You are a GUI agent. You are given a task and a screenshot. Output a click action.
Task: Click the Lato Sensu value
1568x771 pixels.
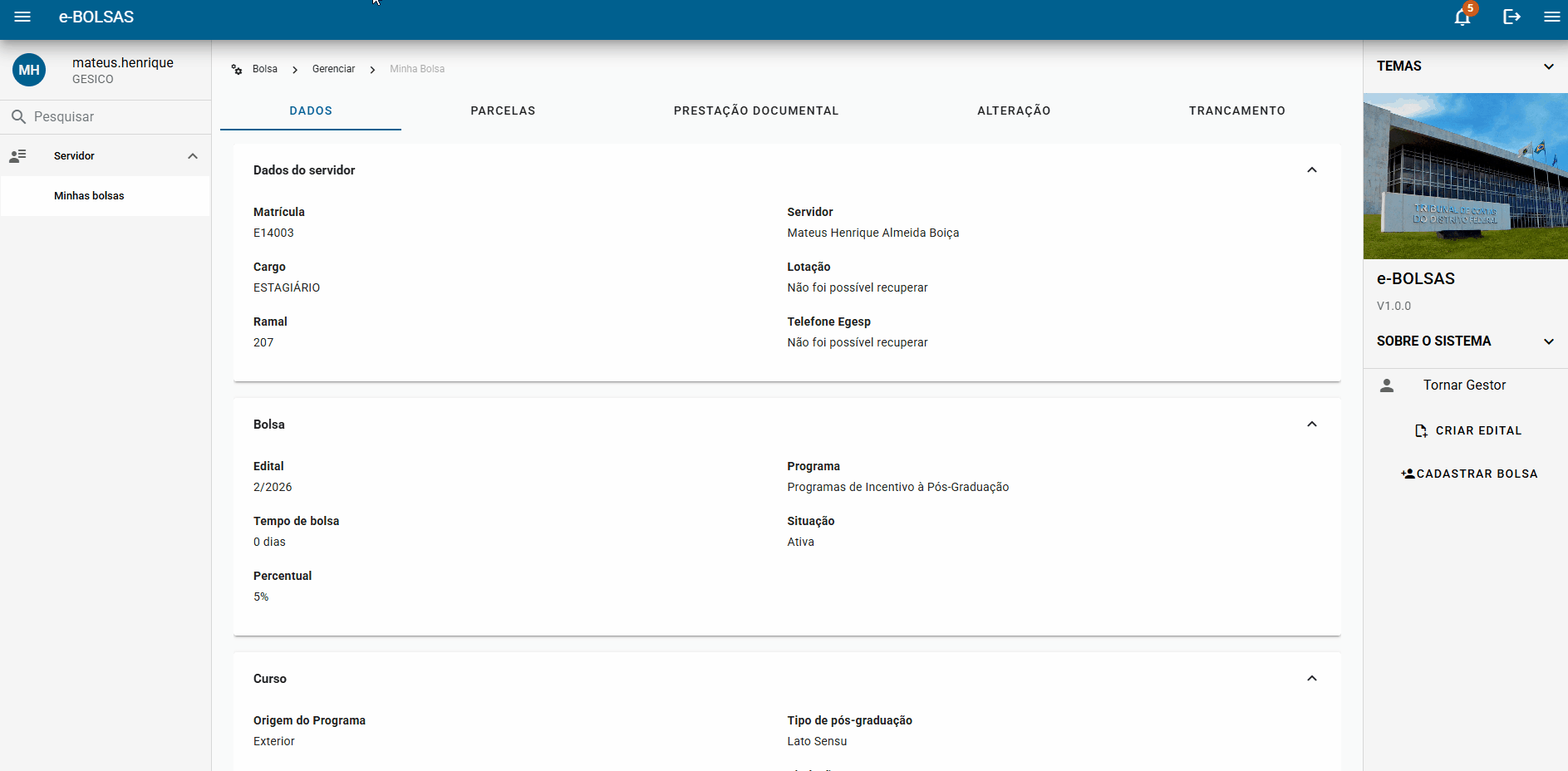818,742
